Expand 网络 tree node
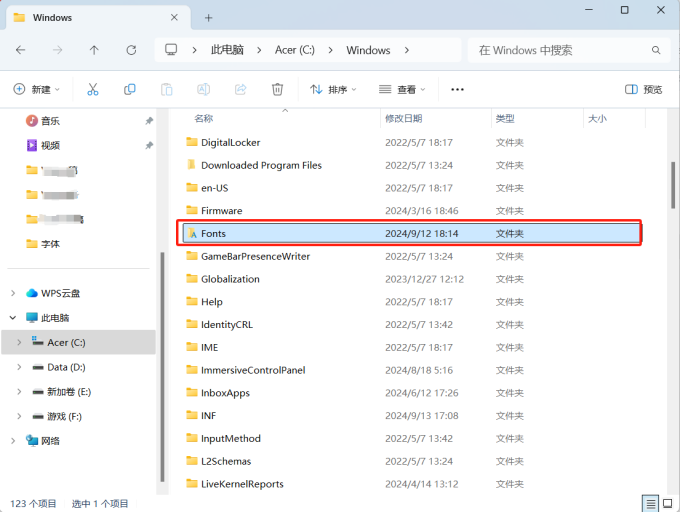This screenshot has width=680, height=512. [13, 441]
